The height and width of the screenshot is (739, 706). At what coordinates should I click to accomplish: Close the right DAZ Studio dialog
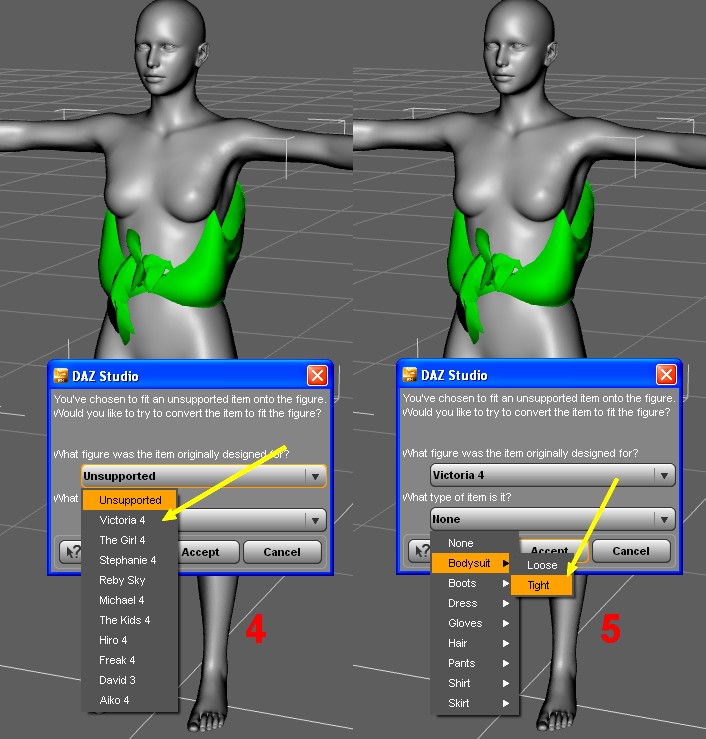pyautogui.click(x=666, y=375)
